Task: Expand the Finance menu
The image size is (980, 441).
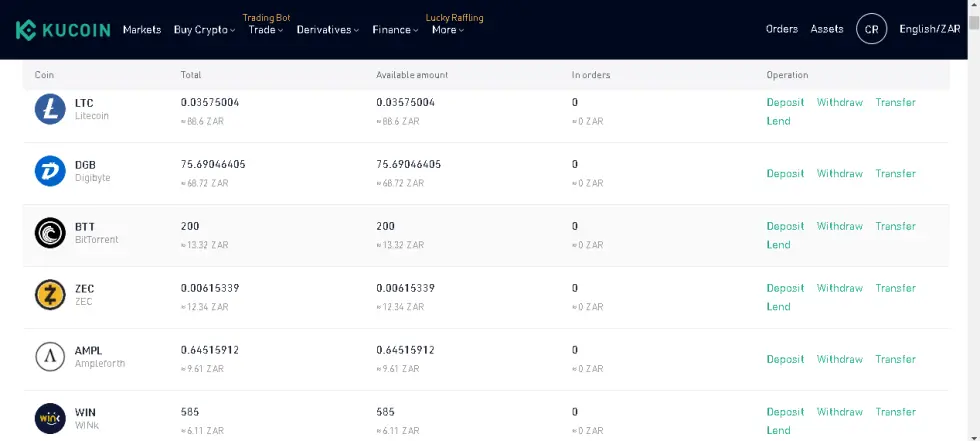Action: 395,29
